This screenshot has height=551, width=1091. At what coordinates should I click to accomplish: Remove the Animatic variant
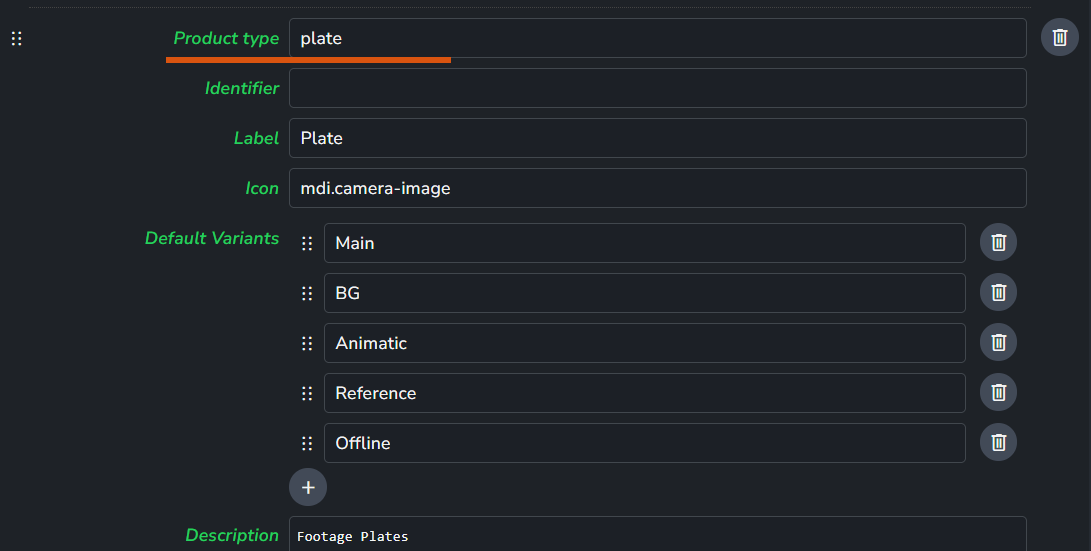[998, 342]
